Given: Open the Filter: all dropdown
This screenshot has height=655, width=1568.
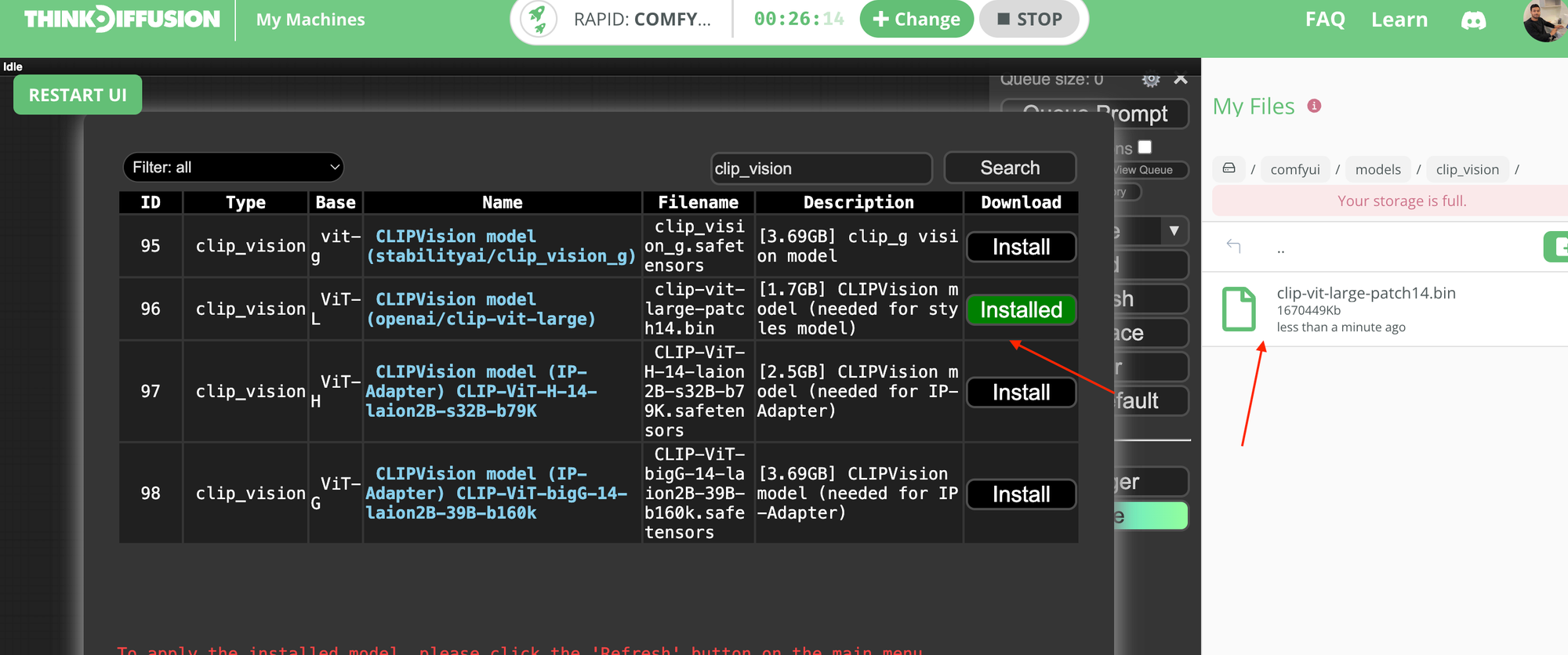Looking at the screenshot, I should (x=234, y=167).
